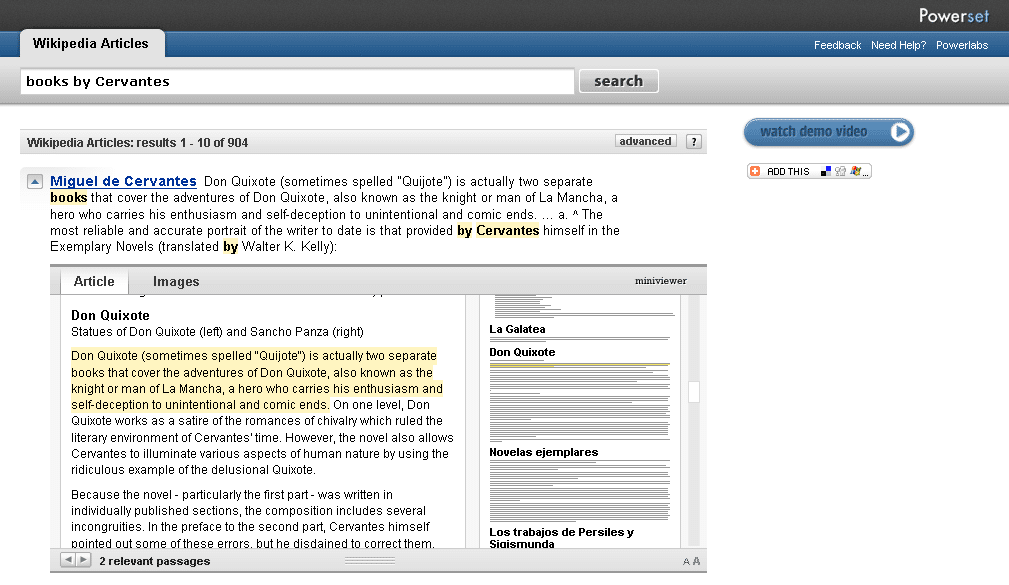Share via the Windows Live icon

[x=855, y=171]
